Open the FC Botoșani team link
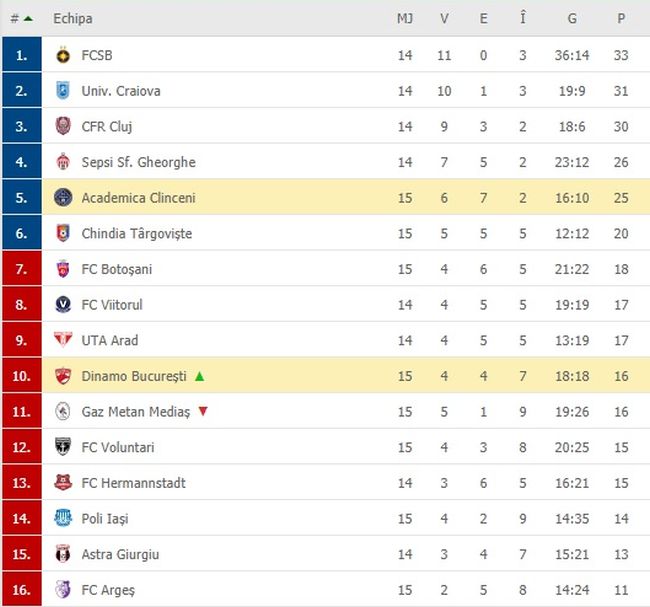Viewport: 650px width, 607px height. click(117, 269)
